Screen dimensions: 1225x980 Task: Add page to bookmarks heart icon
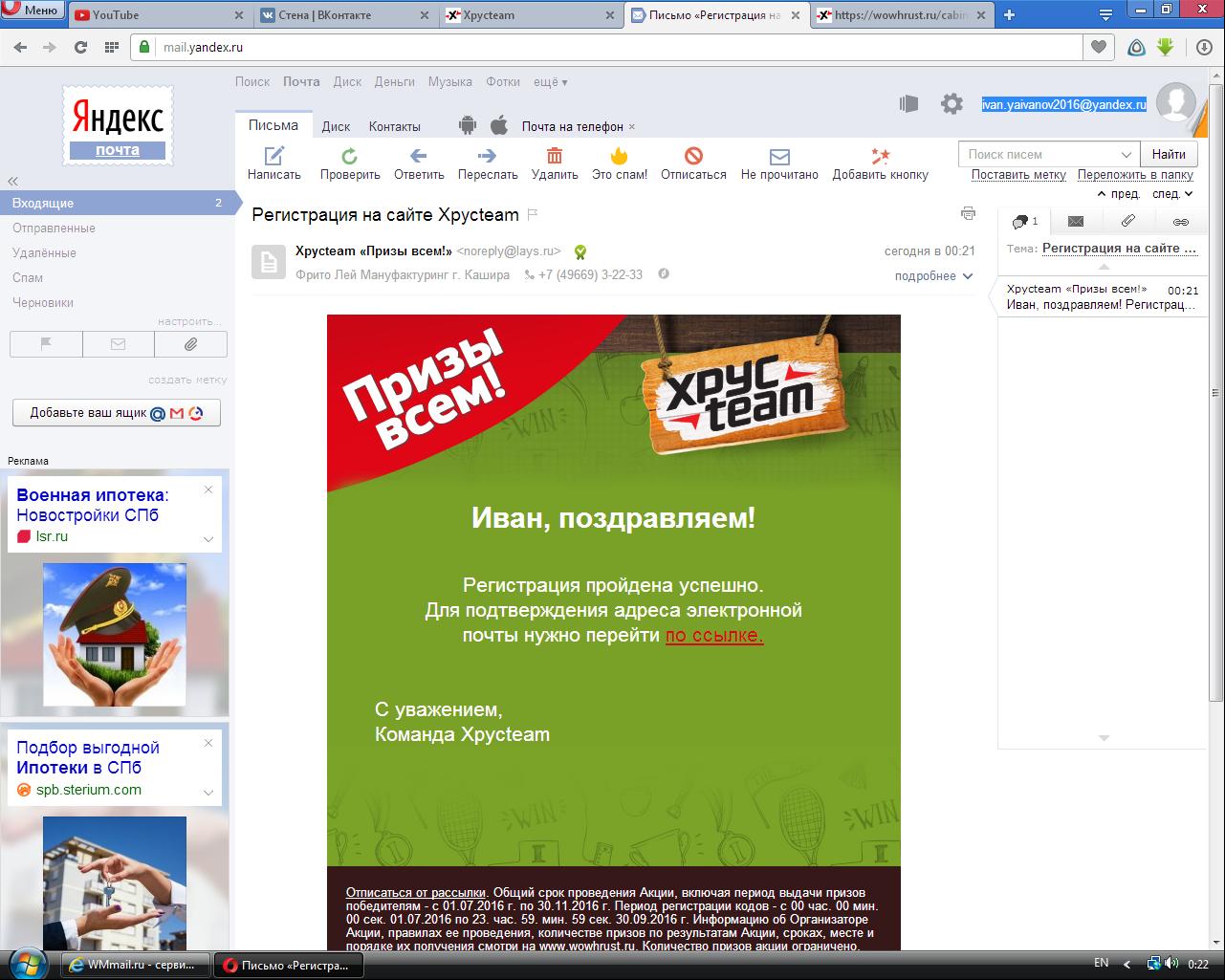tap(1099, 47)
